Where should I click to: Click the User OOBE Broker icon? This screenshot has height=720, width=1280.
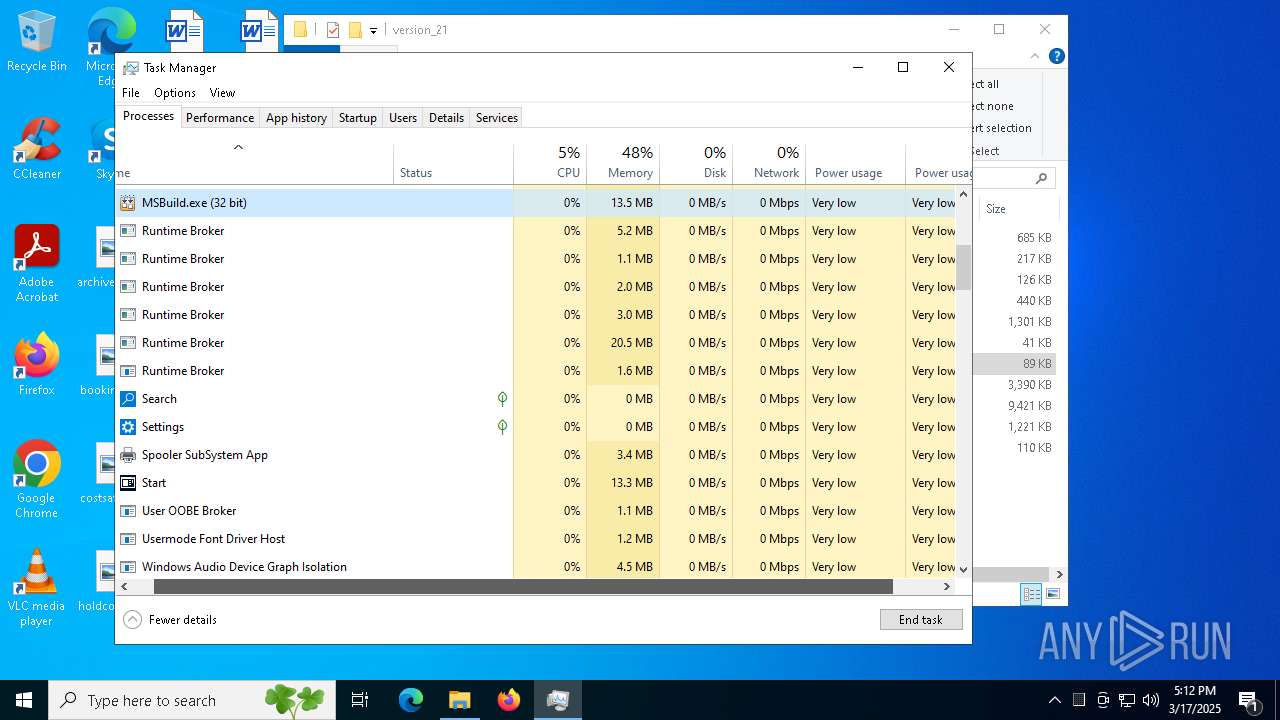click(x=128, y=511)
